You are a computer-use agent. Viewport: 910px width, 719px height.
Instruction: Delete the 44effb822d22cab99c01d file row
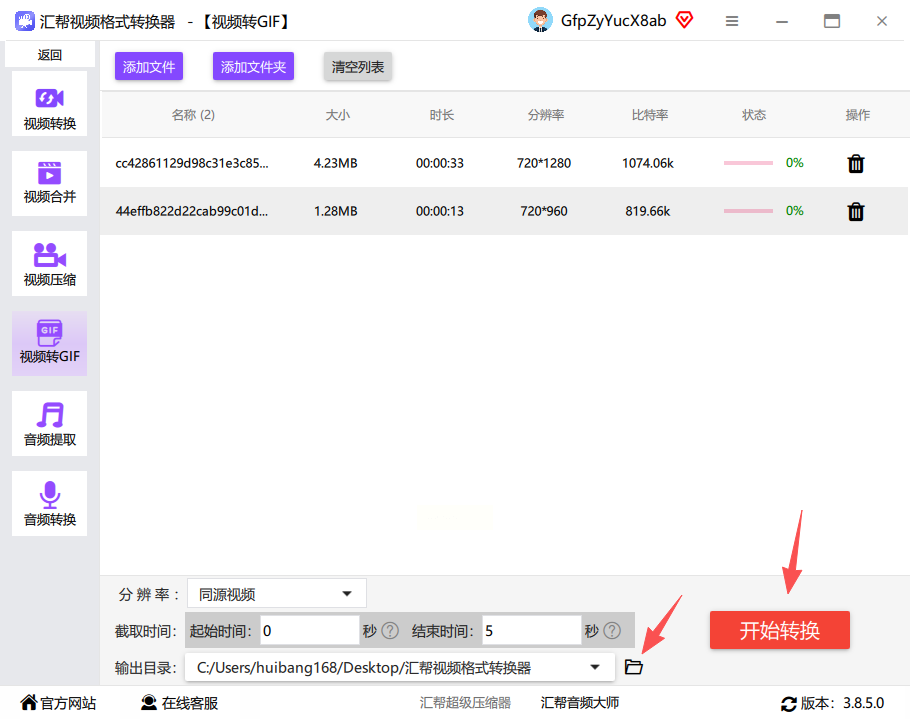(x=856, y=211)
